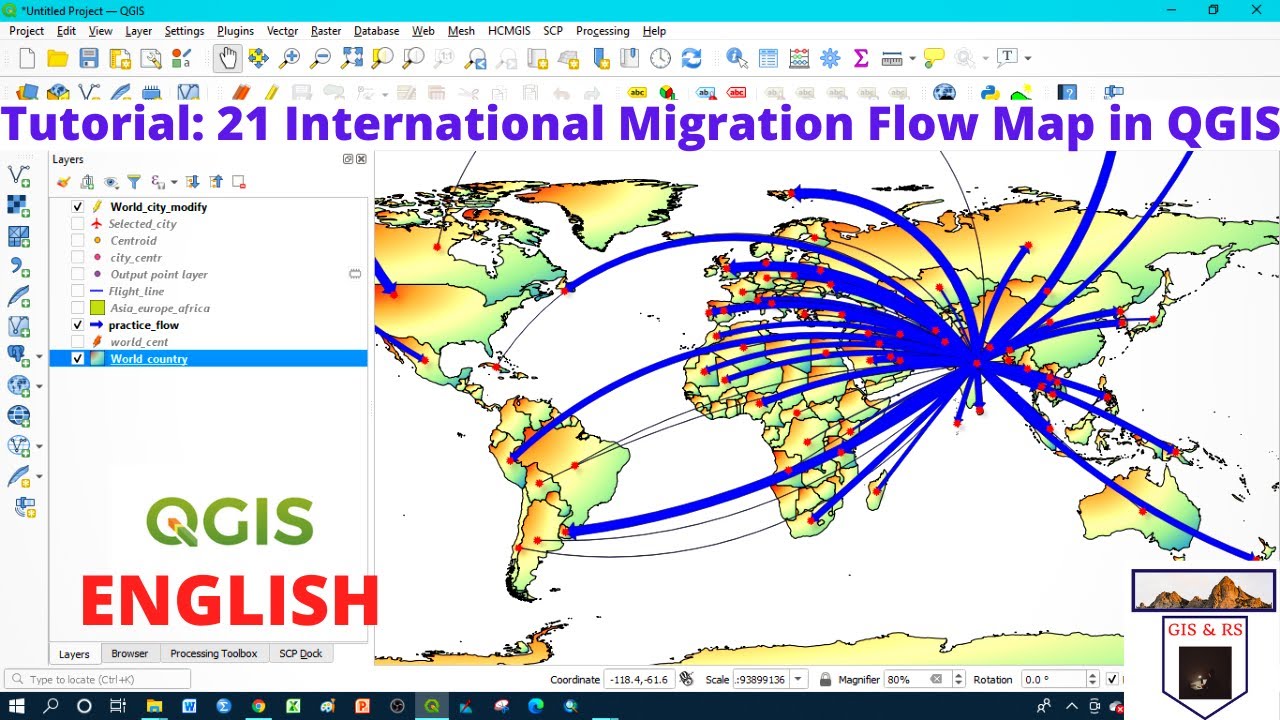
Task: Select the Measure ruler tool
Action: [892, 58]
